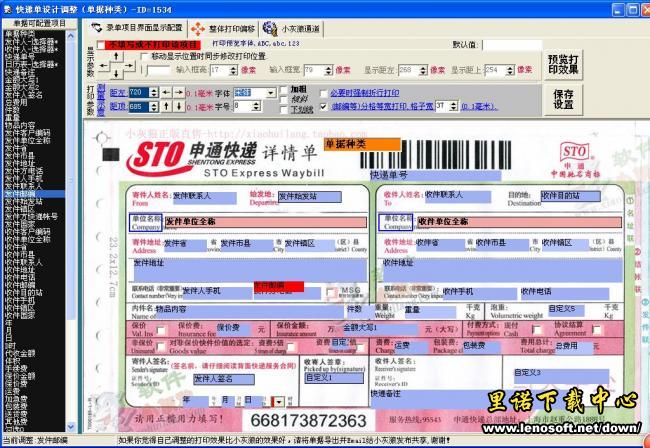
Task: Click orange 单据种类 field on waybill
Action: click(362, 144)
